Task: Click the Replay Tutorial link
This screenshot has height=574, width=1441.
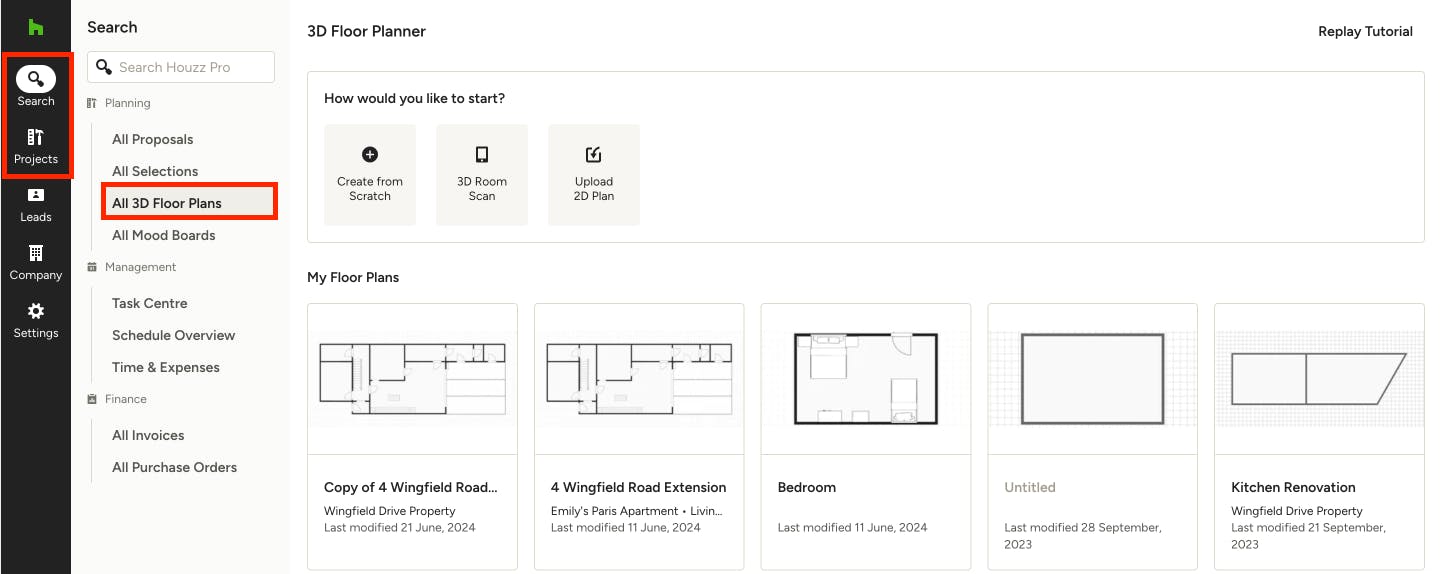Action: [x=1365, y=31]
